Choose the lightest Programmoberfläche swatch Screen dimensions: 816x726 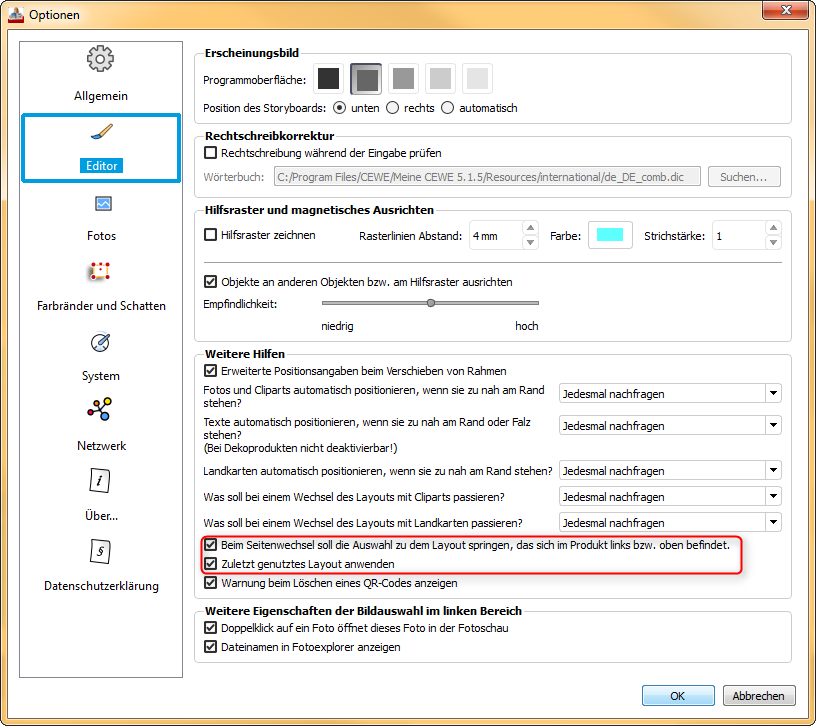pos(477,79)
